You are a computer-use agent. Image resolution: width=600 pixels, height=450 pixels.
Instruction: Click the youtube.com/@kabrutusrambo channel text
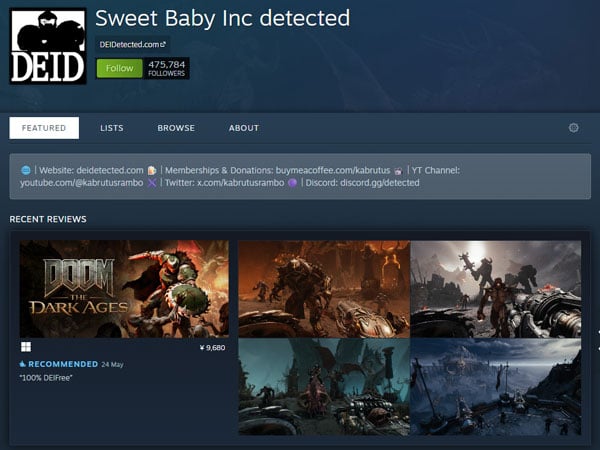tap(82, 183)
